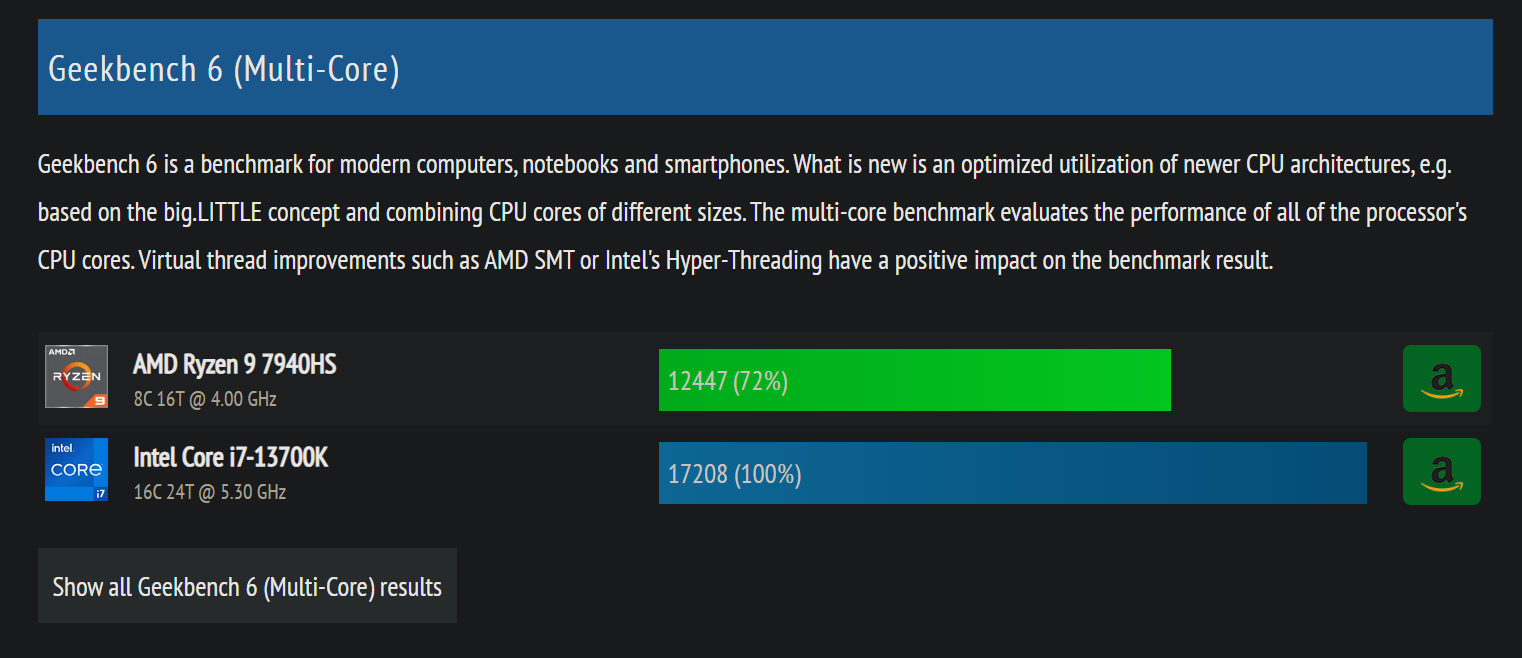Click the AMD Ryzen 9 processor logo
Screen dimensions: 1522x658
[76, 377]
